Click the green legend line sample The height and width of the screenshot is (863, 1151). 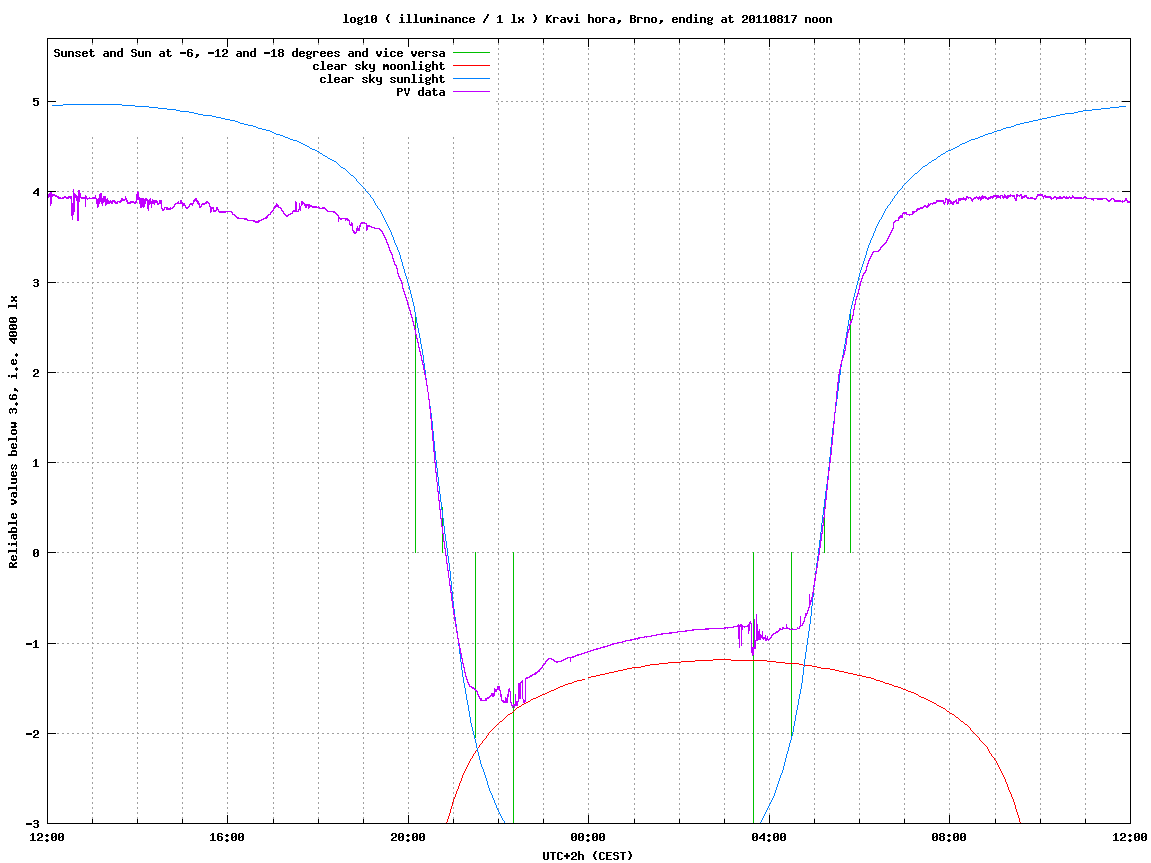(471, 53)
